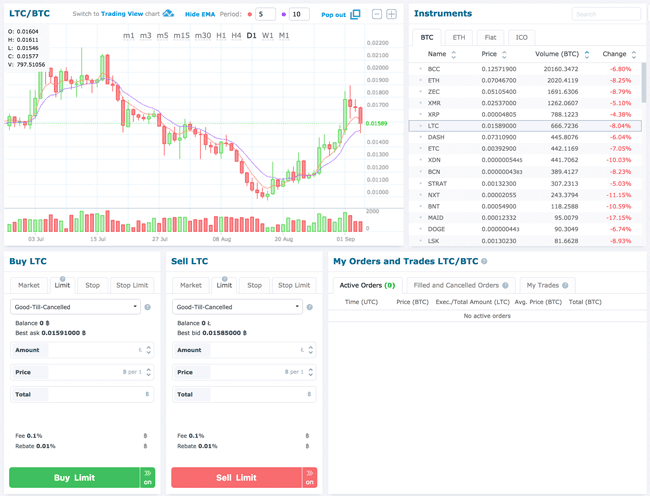Set chart timeframe to D1
This screenshot has height=496, width=650.
pos(251,36)
